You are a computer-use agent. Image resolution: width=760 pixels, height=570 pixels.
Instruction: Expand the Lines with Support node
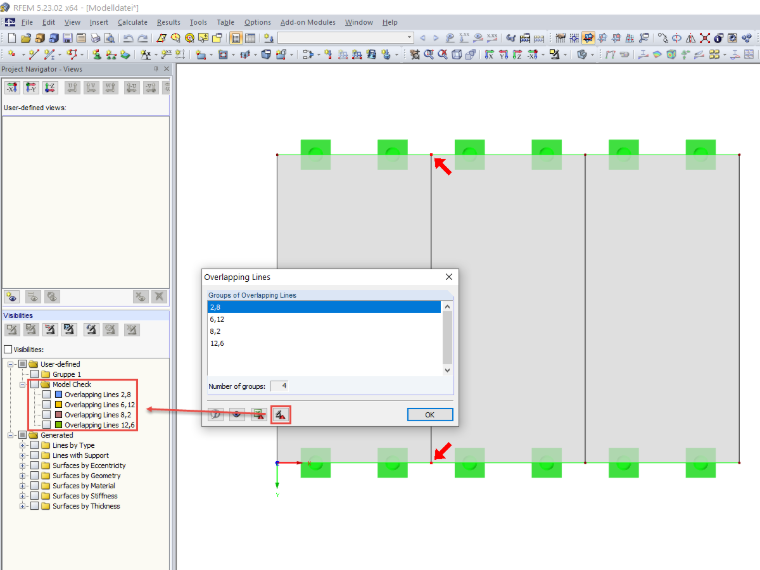(x=22, y=455)
